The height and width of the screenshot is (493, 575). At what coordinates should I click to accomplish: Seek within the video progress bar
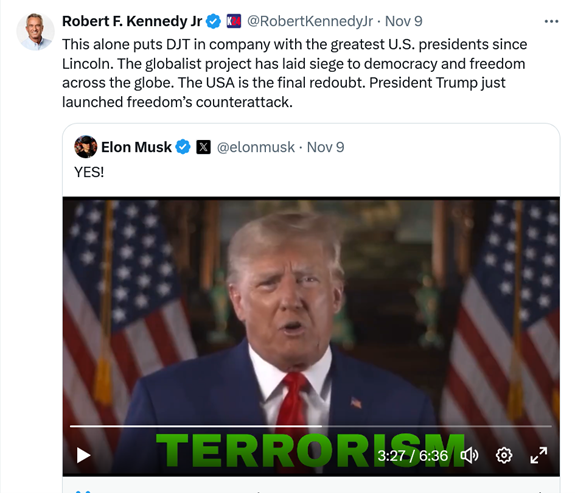(x=311, y=426)
